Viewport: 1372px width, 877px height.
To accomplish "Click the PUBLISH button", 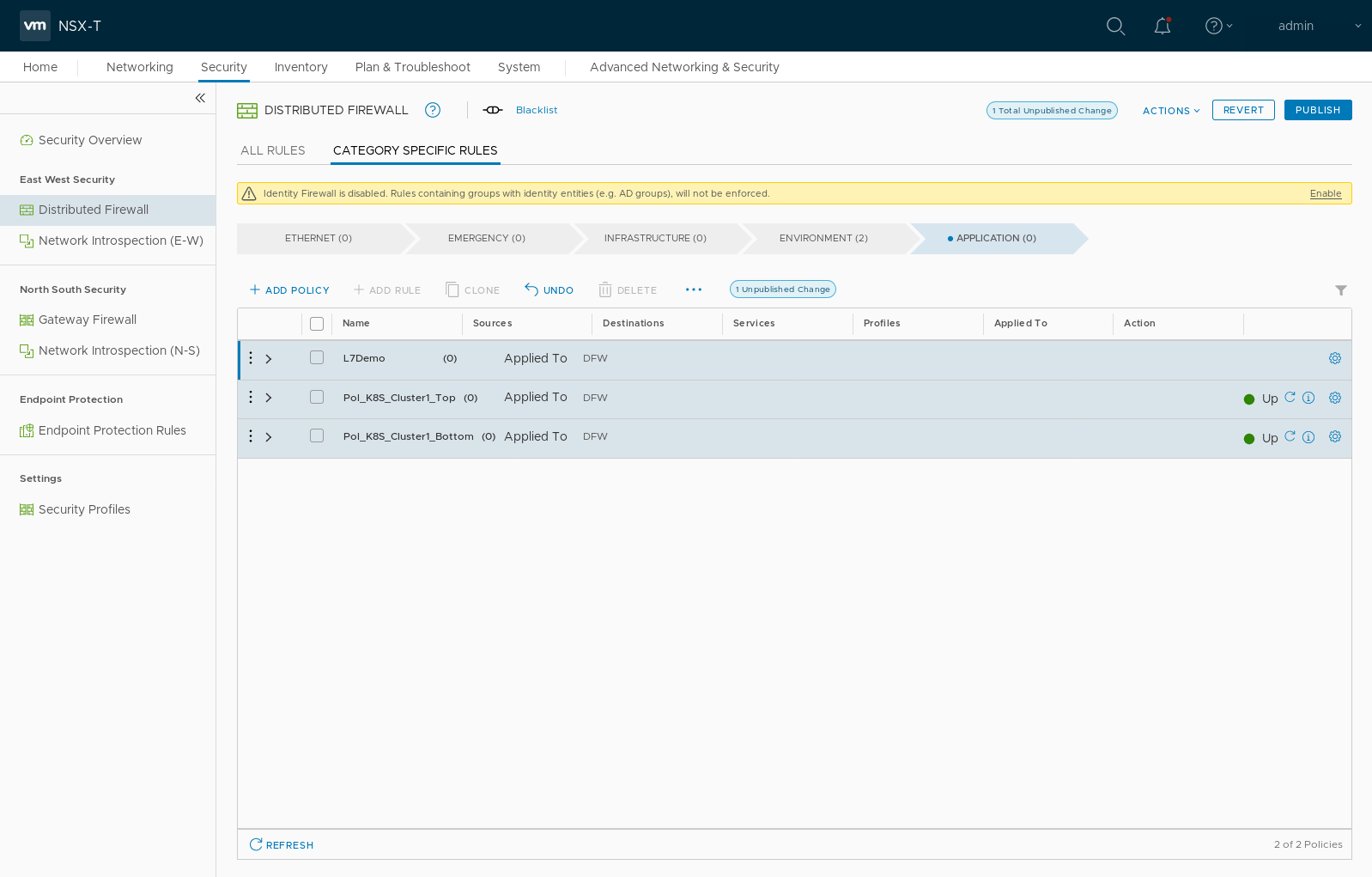I will [1318, 110].
